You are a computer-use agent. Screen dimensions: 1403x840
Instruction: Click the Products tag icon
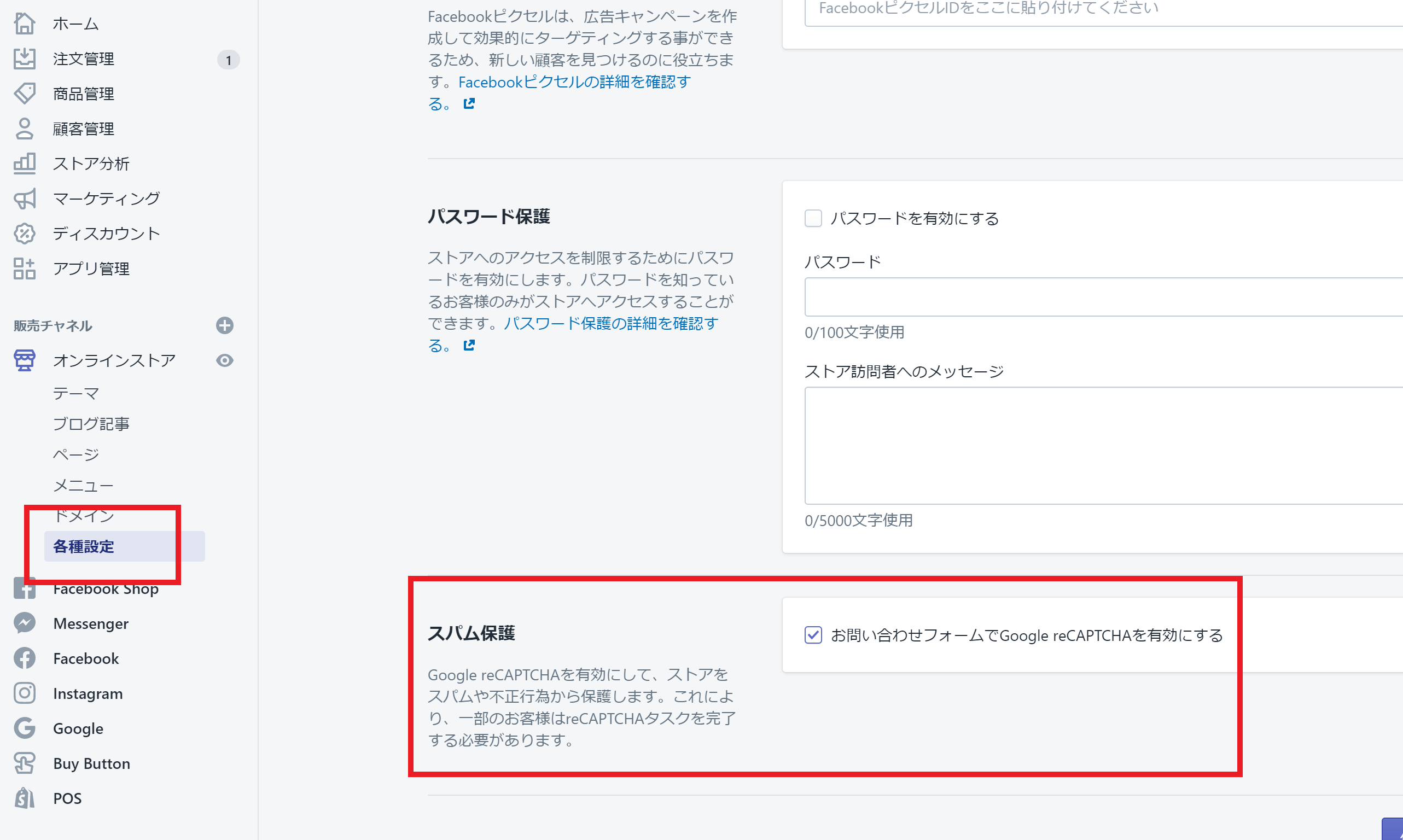click(25, 94)
